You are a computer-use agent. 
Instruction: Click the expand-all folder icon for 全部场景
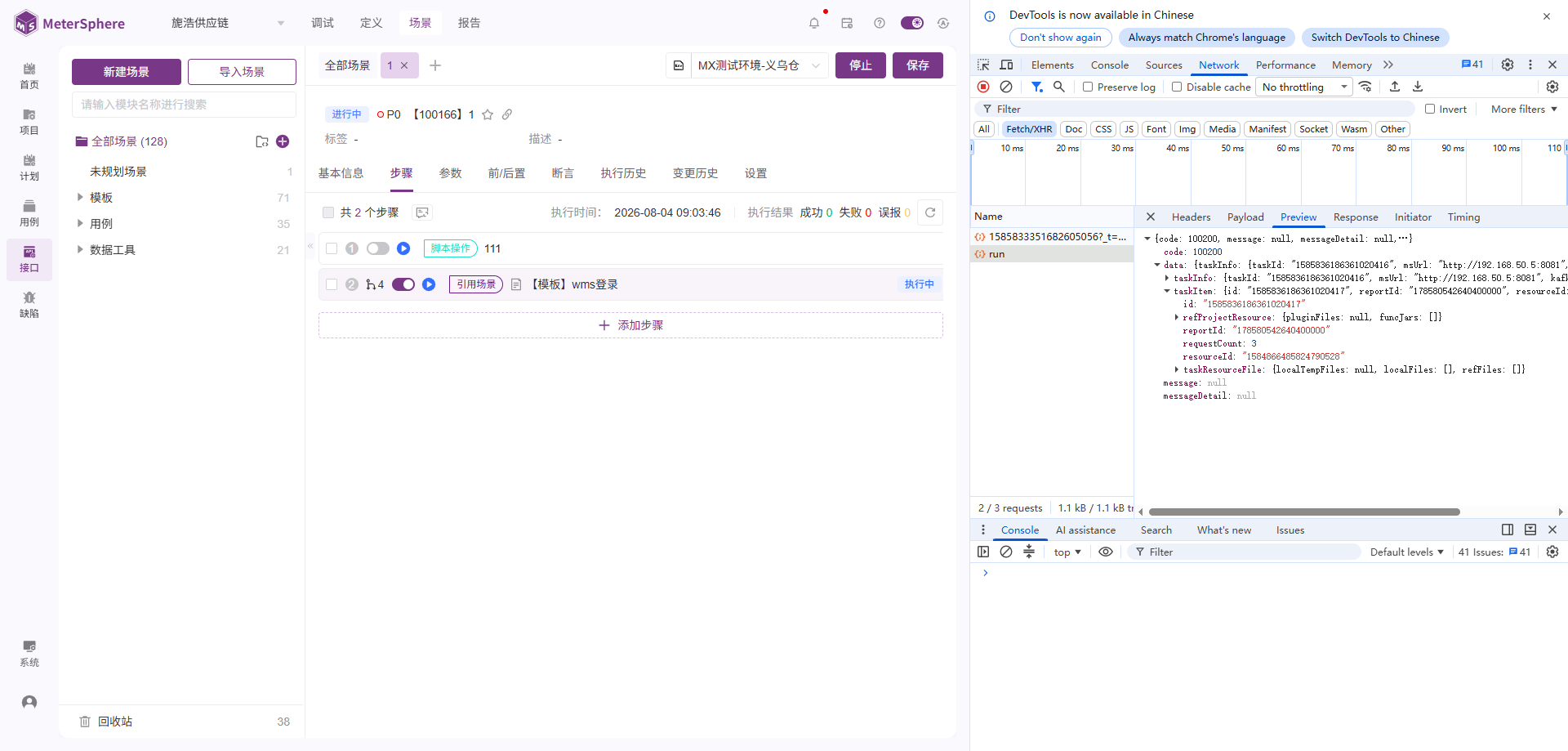pyautogui.click(x=262, y=141)
